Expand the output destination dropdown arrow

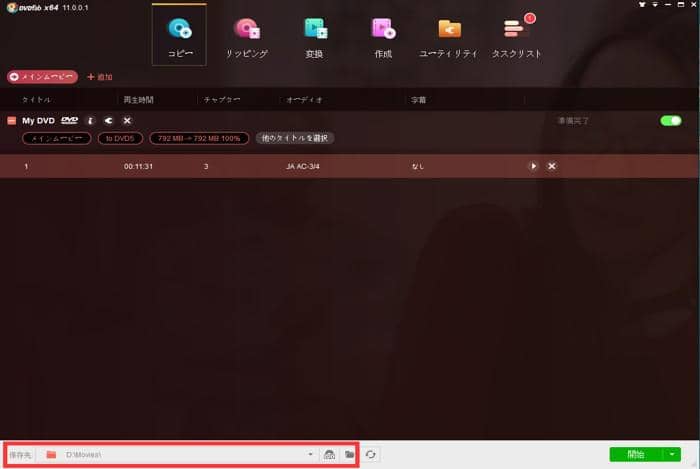(310, 454)
